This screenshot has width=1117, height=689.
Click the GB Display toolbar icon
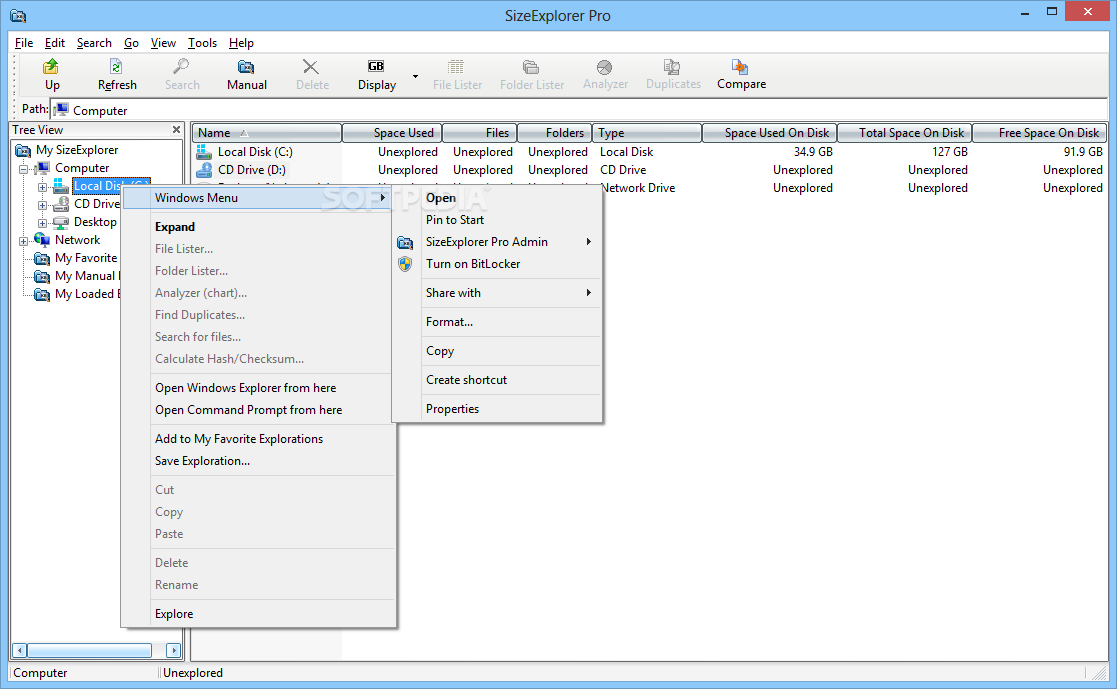click(x=376, y=66)
